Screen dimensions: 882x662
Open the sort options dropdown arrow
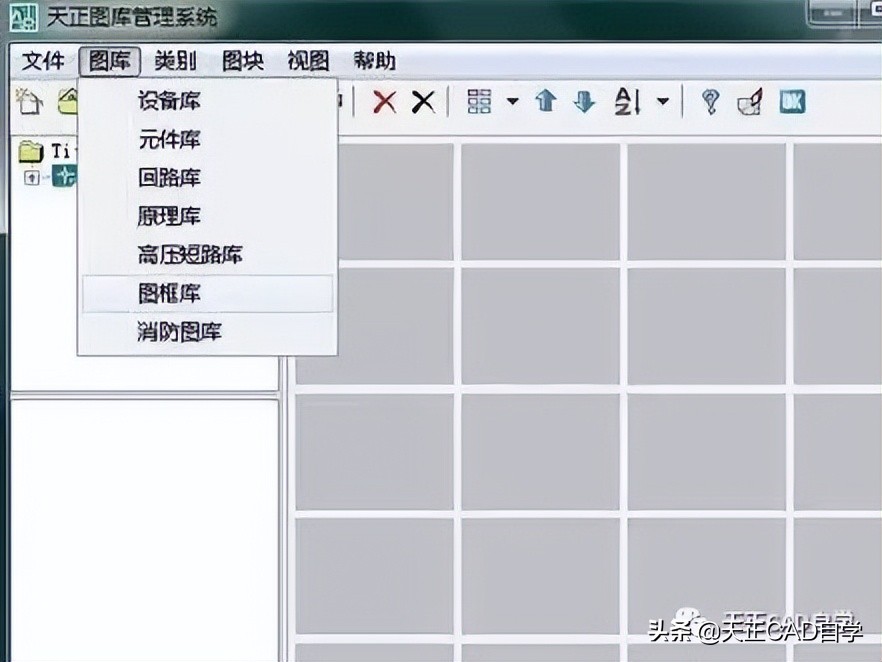coord(662,100)
